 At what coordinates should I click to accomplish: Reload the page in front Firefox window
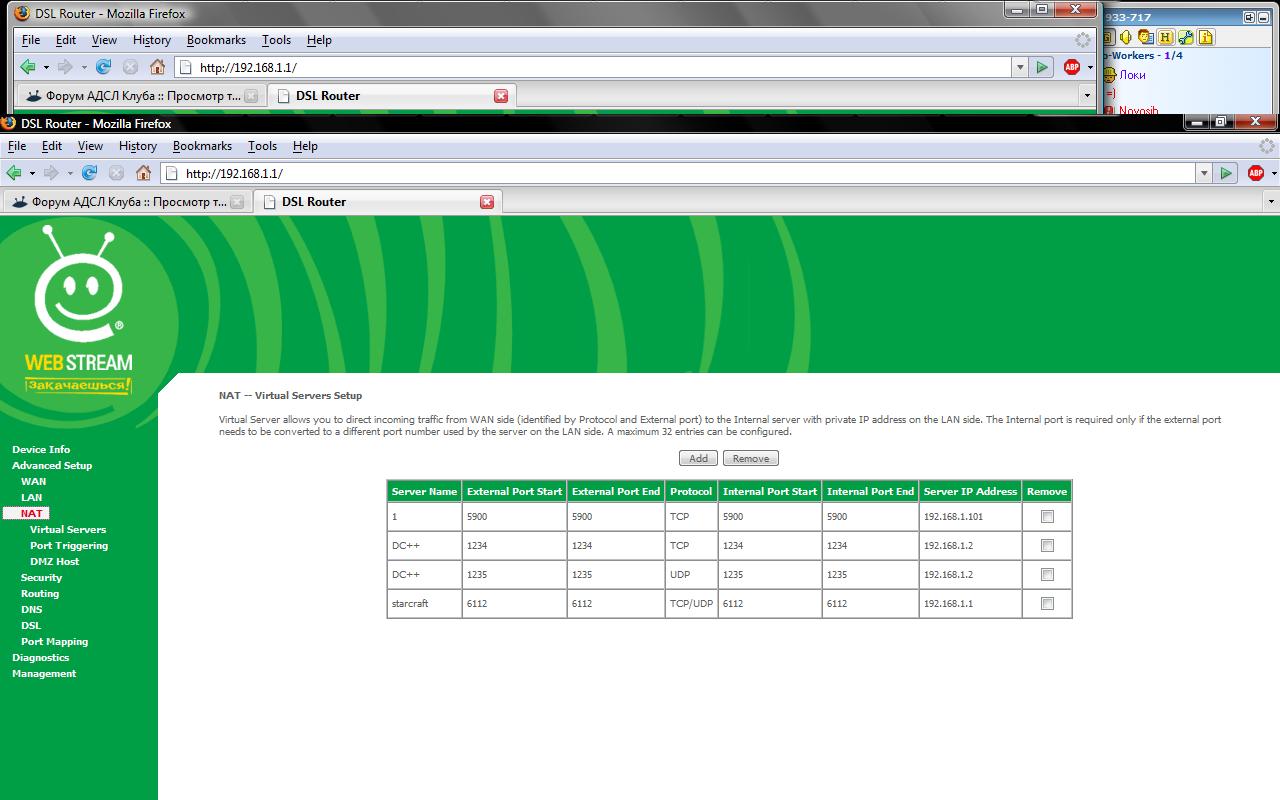click(90, 173)
